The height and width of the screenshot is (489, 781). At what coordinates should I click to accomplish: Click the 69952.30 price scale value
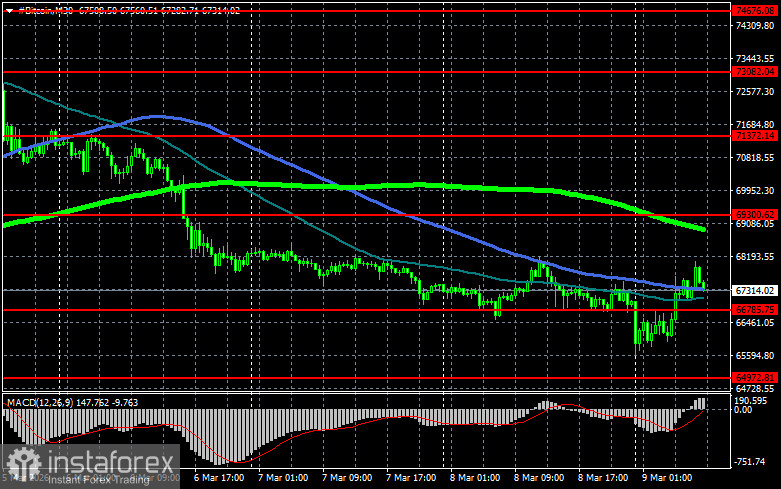pos(755,191)
